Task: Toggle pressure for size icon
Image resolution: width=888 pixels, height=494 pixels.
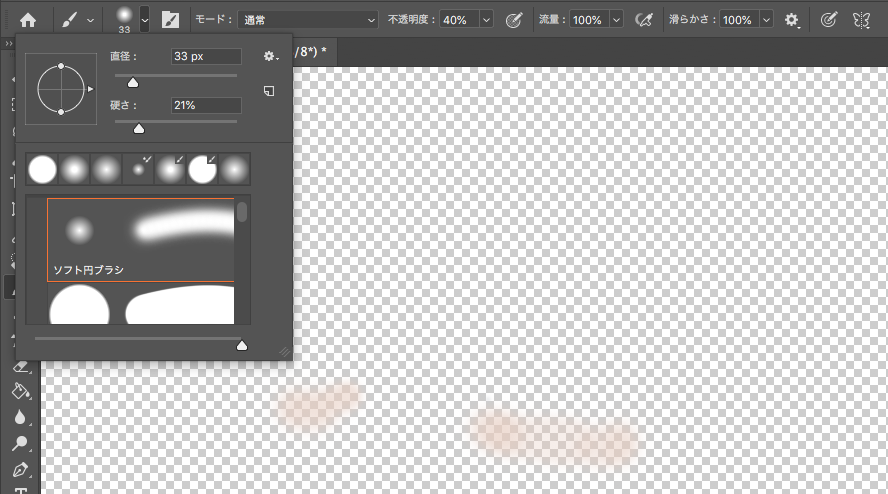Action: pos(829,20)
